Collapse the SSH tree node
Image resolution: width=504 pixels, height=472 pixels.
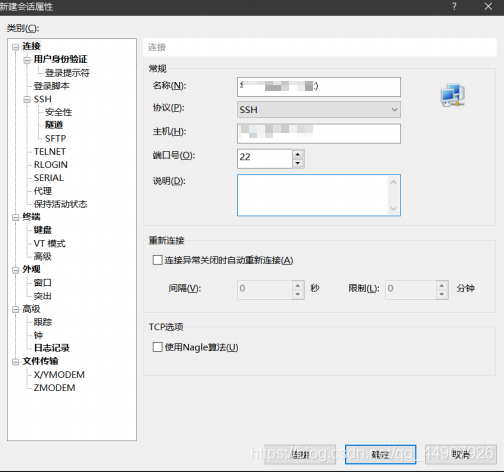(x=27, y=99)
